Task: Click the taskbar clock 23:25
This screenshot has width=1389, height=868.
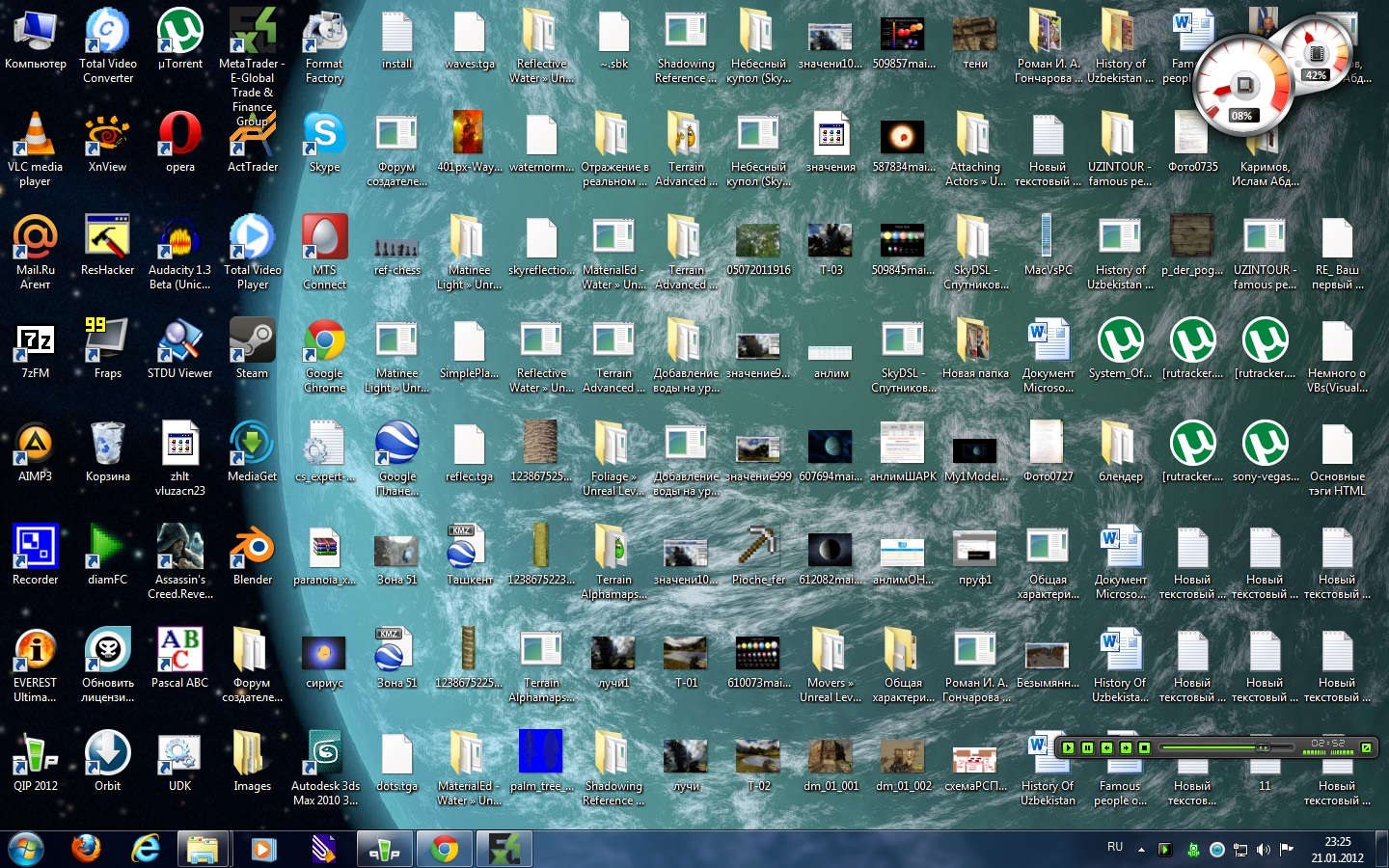Action: 1337,849
